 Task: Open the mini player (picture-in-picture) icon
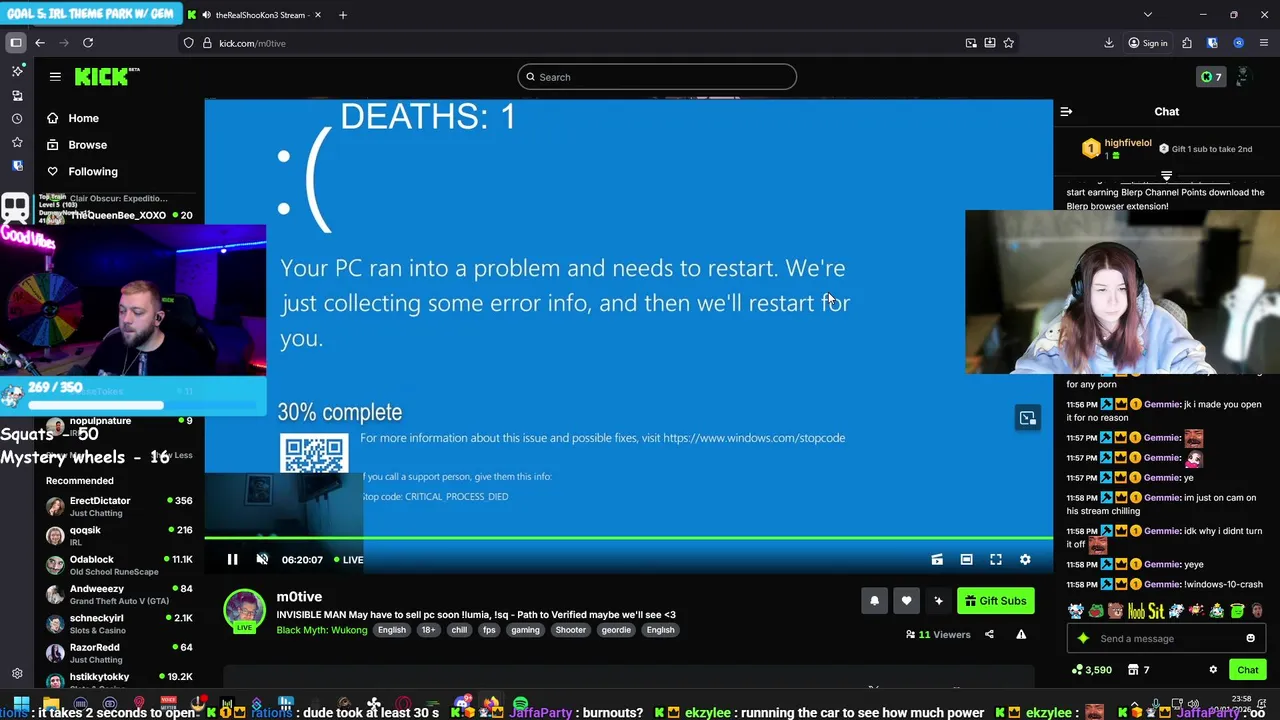pos(937,560)
